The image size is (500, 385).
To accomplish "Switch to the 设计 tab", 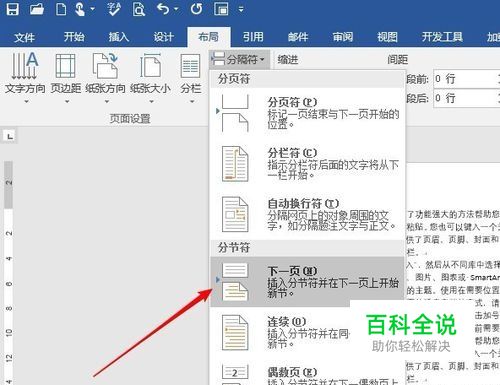I will click(x=163, y=37).
